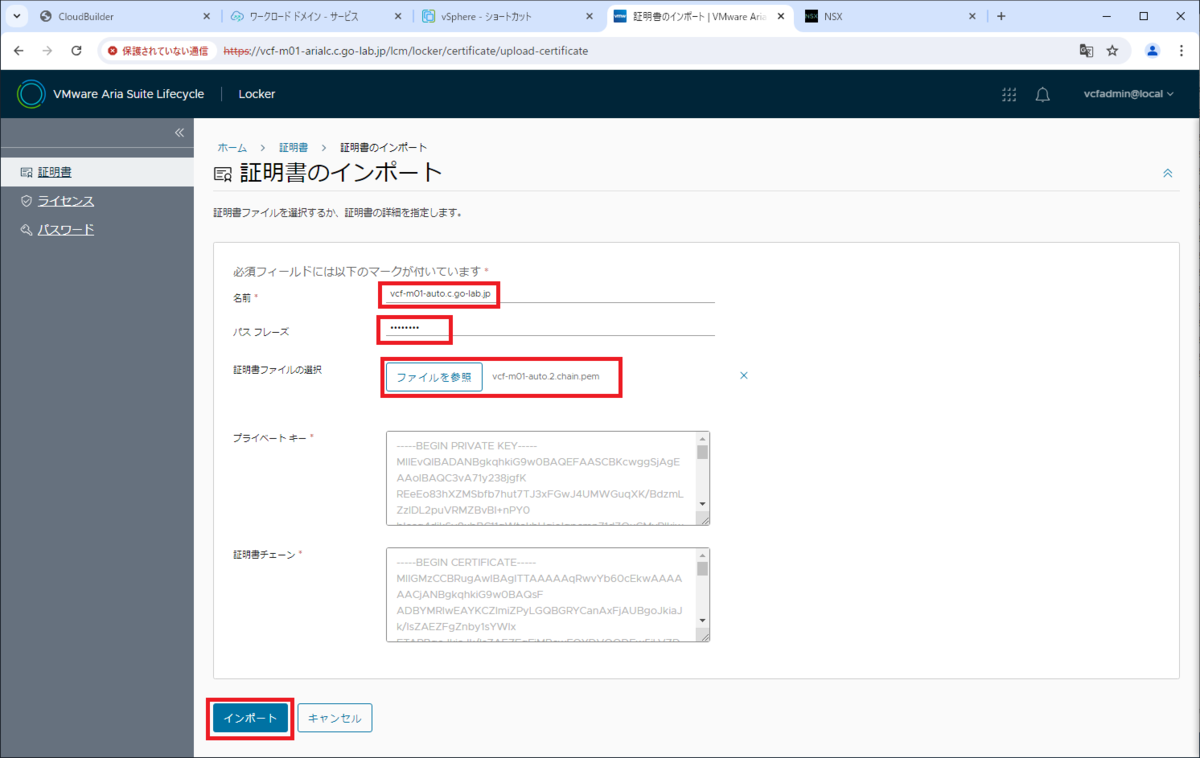Click the vcf-m01-auto.2.chain.pem file name
The height and width of the screenshot is (758, 1200).
pyautogui.click(x=546, y=377)
